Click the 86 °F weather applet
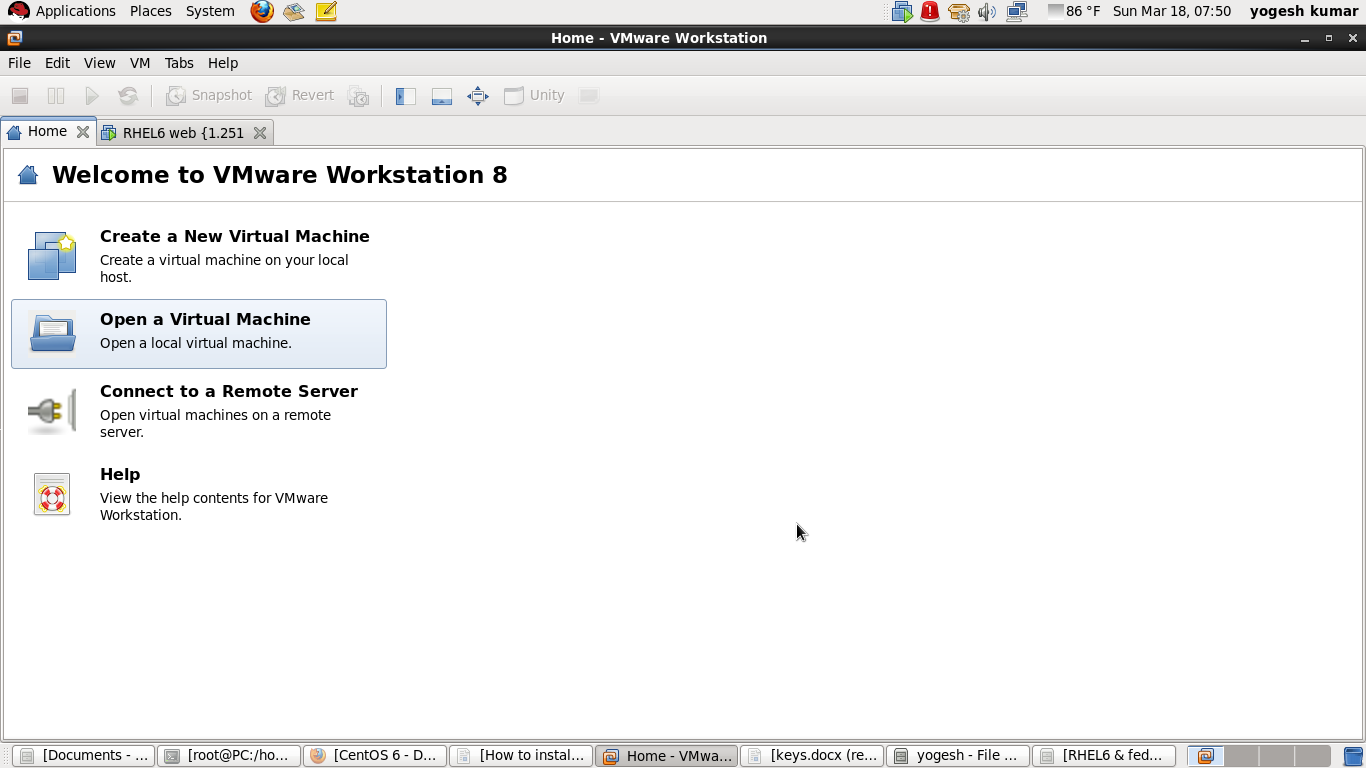 pos(1074,11)
